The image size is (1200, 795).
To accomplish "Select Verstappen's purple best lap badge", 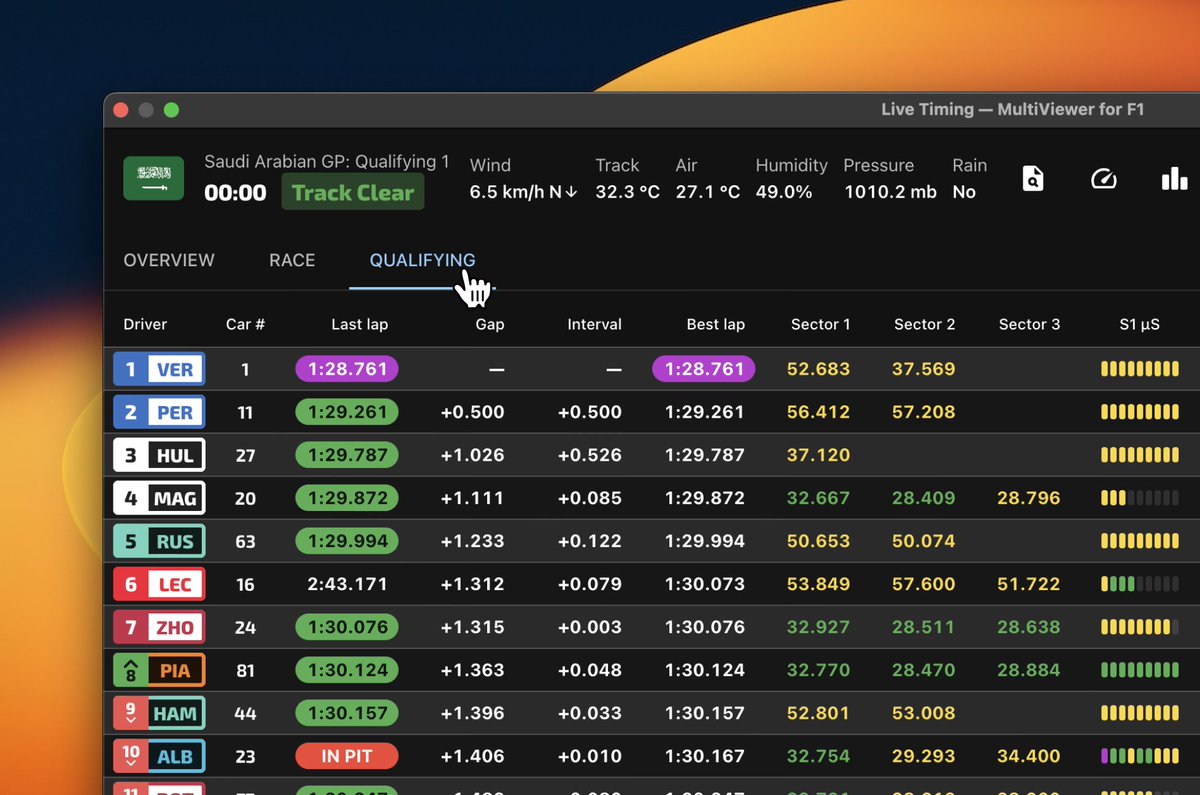I will pyautogui.click(x=703, y=369).
